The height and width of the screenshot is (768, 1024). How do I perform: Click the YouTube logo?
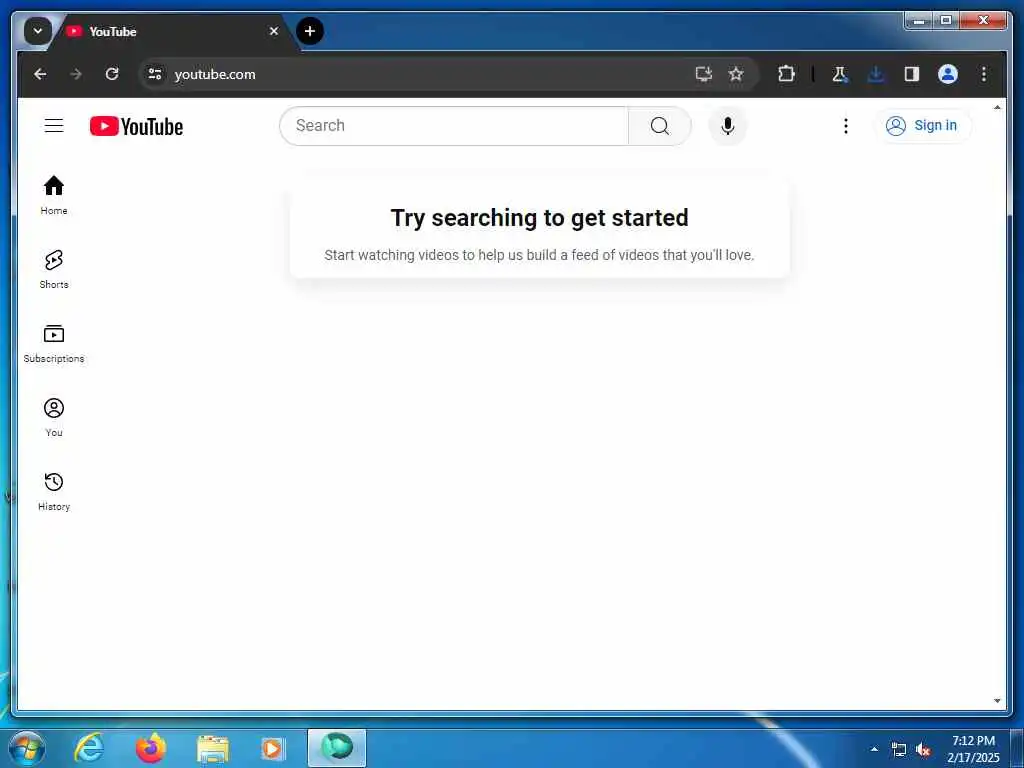coord(136,126)
